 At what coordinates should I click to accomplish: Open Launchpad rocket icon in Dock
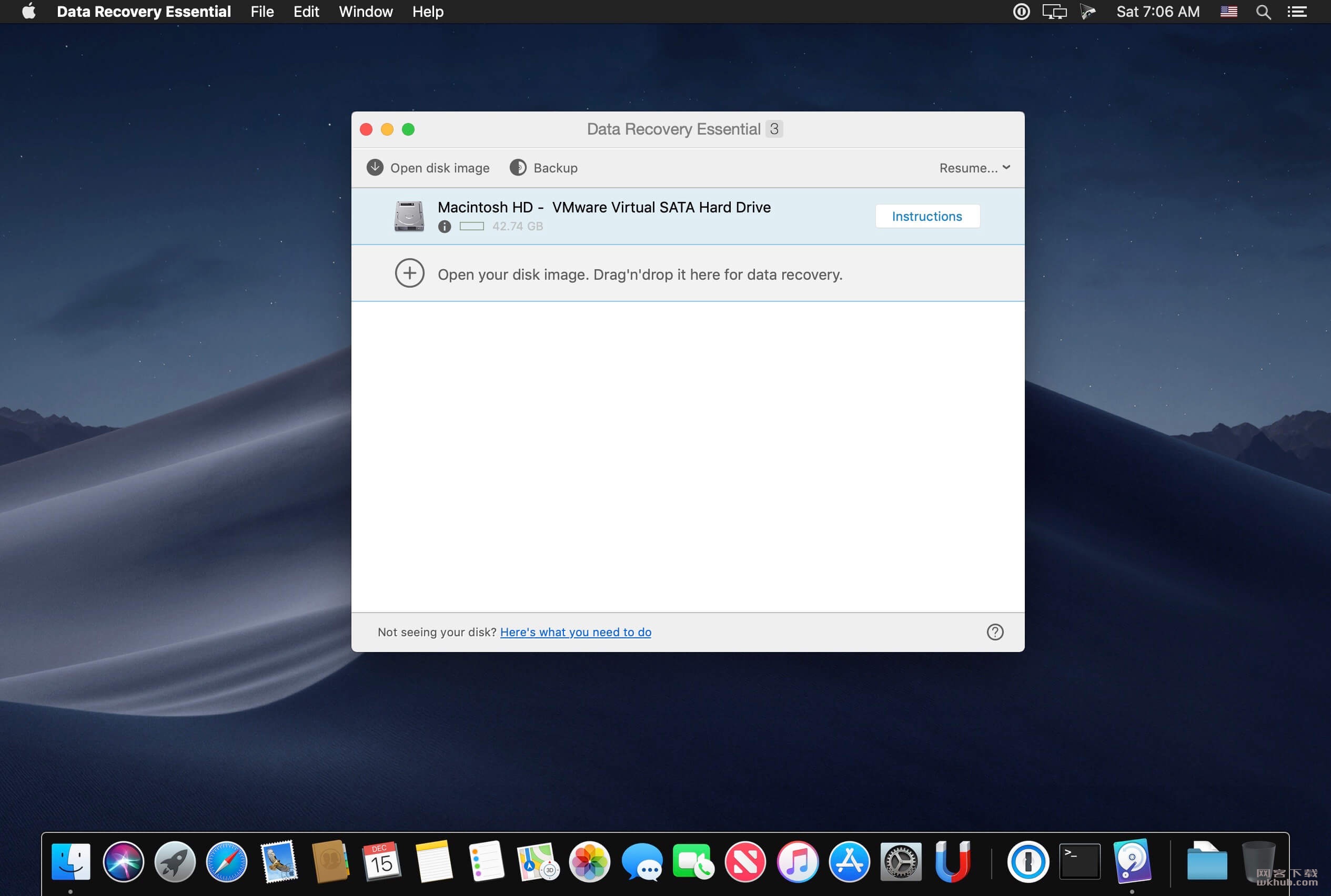(x=175, y=861)
